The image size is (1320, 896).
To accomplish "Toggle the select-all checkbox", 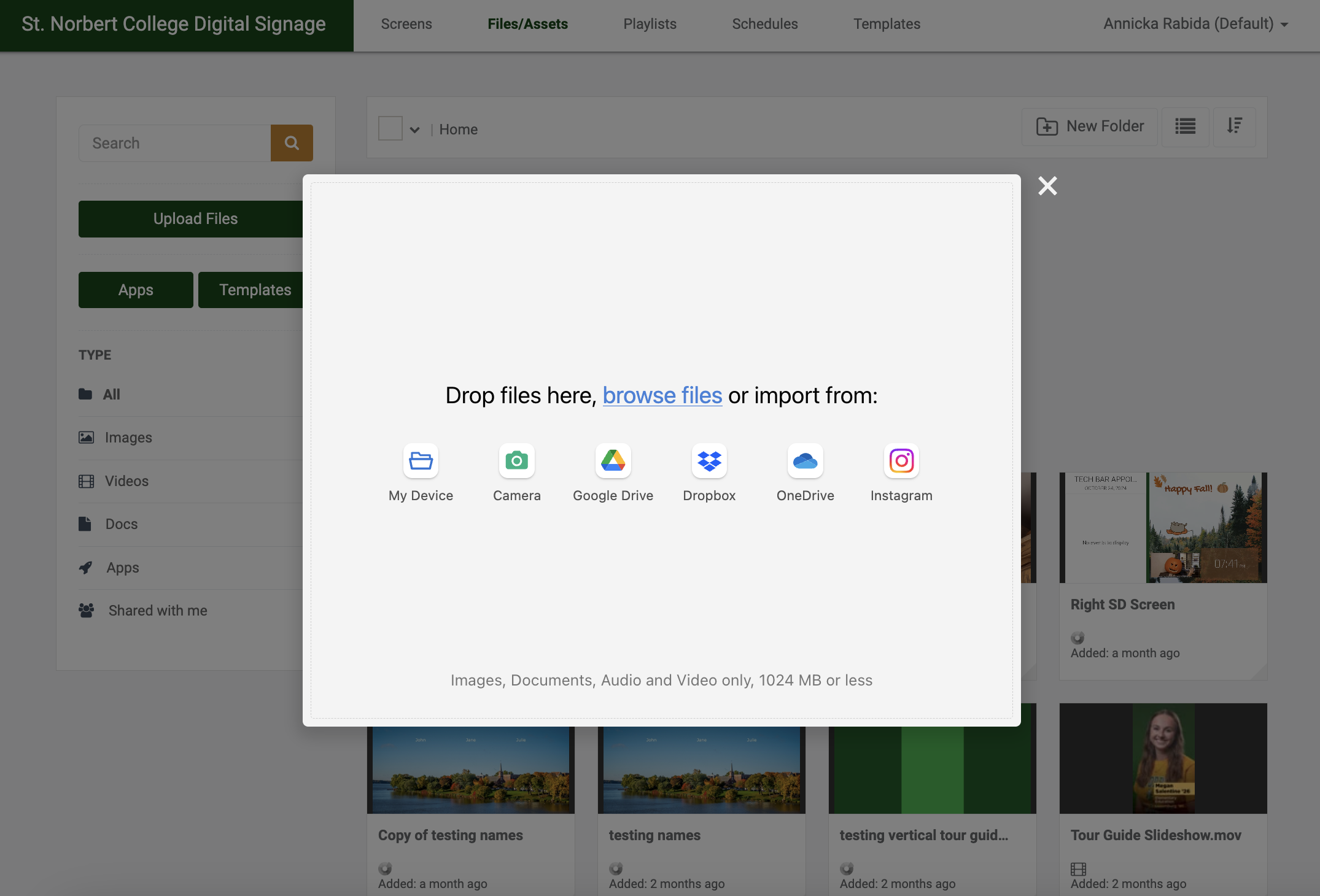I will (x=390, y=129).
